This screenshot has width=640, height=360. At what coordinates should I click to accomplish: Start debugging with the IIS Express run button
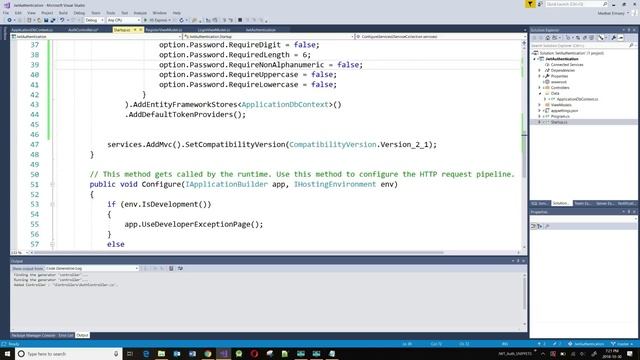pyautogui.click(x=157, y=20)
